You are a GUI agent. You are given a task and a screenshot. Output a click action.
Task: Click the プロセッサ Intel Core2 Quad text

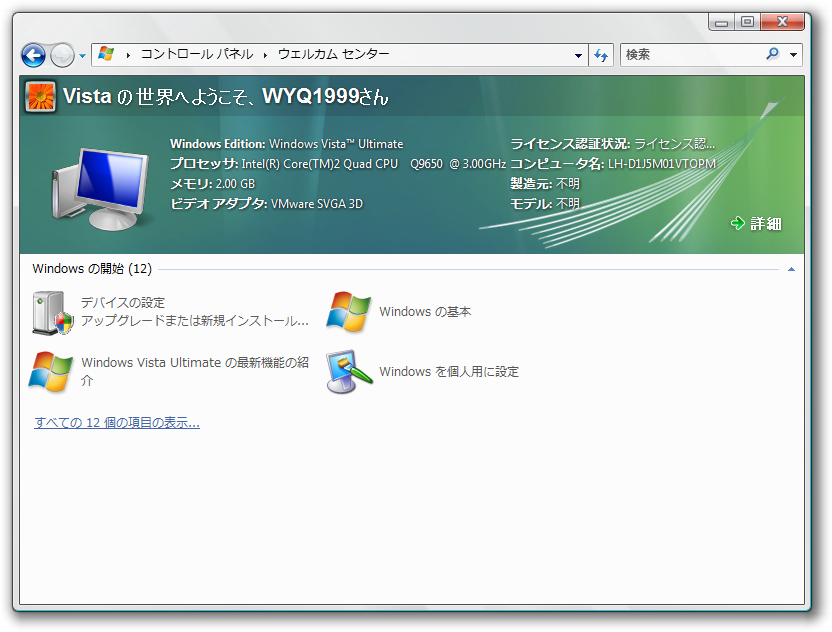(x=338, y=163)
